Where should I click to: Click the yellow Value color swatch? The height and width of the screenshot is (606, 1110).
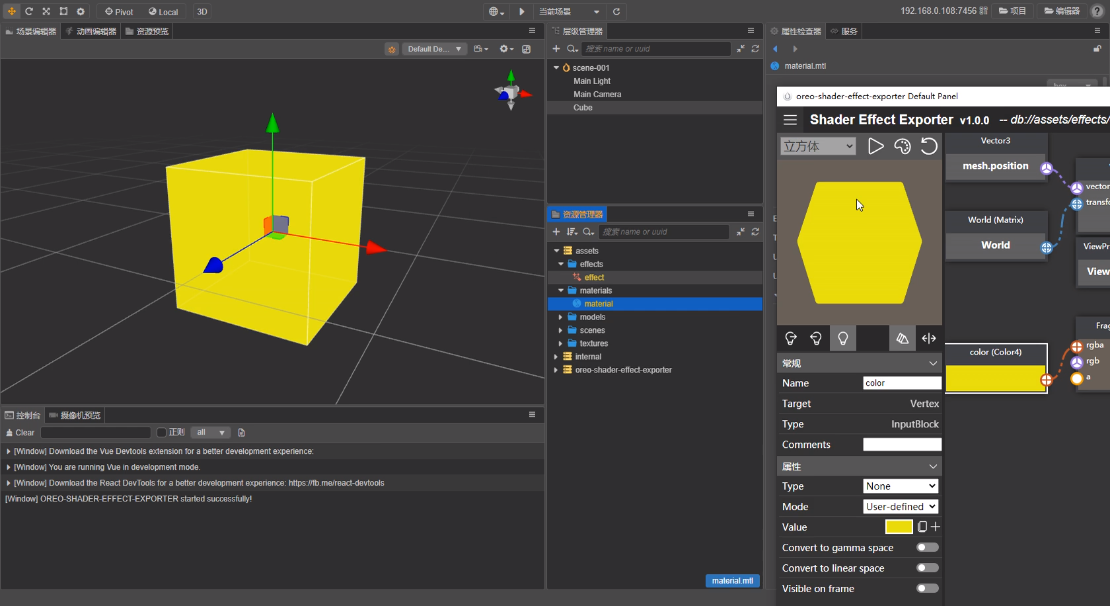(898, 527)
